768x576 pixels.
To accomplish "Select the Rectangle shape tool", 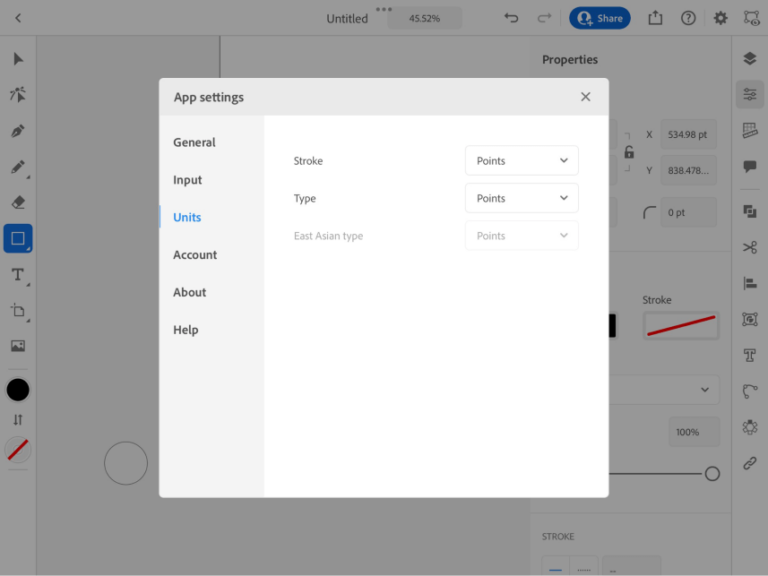I will [x=18, y=239].
